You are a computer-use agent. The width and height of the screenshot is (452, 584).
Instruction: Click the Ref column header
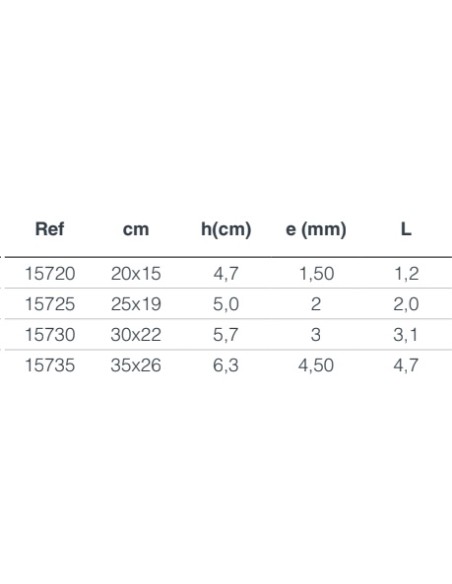pyautogui.click(x=50, y=229)
